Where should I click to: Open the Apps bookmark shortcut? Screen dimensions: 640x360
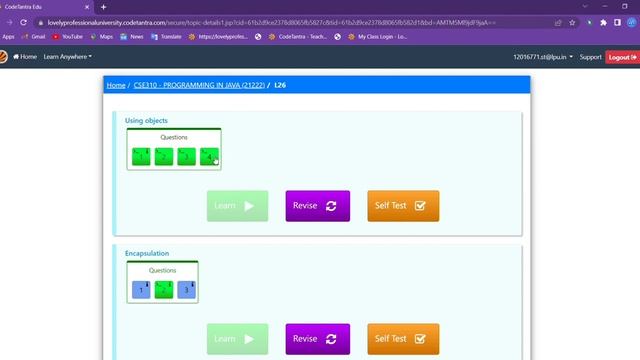click(x=8, y=37)
